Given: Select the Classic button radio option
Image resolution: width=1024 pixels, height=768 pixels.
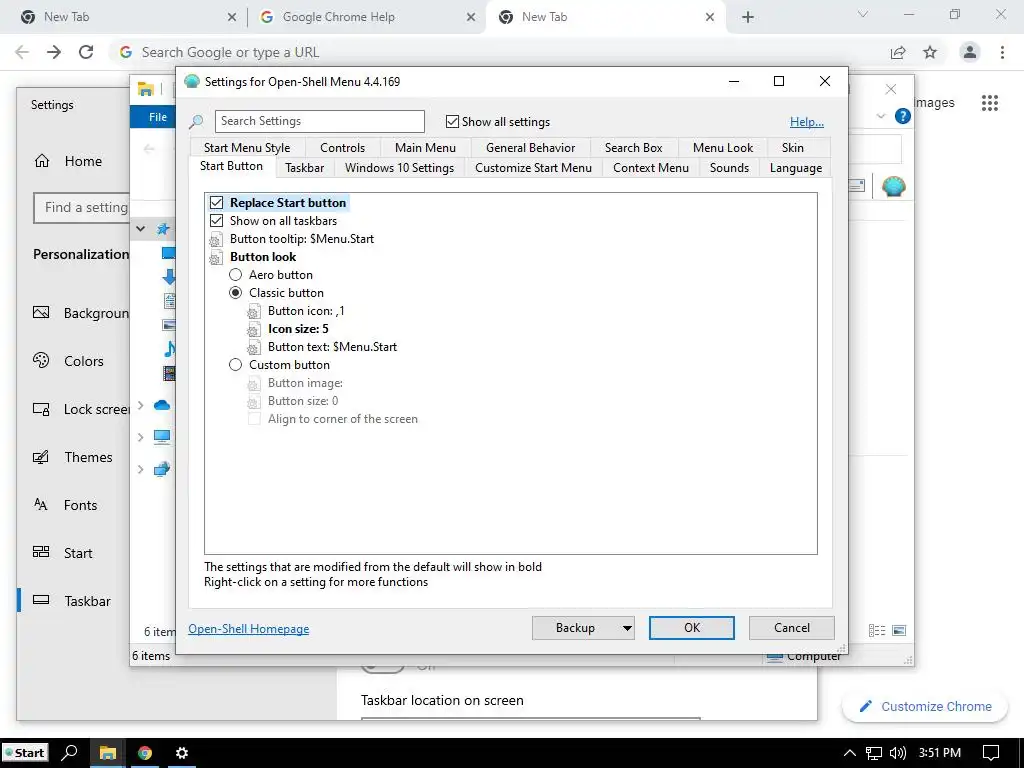Looking at the screenshot, I should point(235,293).
